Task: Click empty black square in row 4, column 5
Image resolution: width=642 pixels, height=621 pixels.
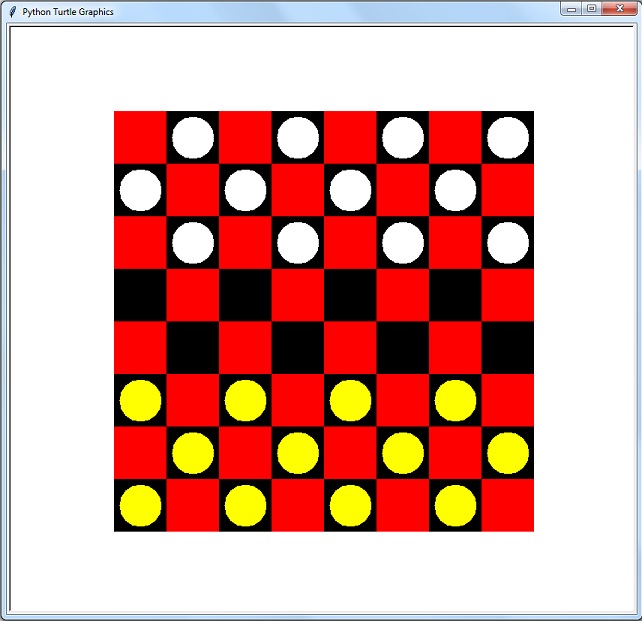Action: click(x=350, y=295)
